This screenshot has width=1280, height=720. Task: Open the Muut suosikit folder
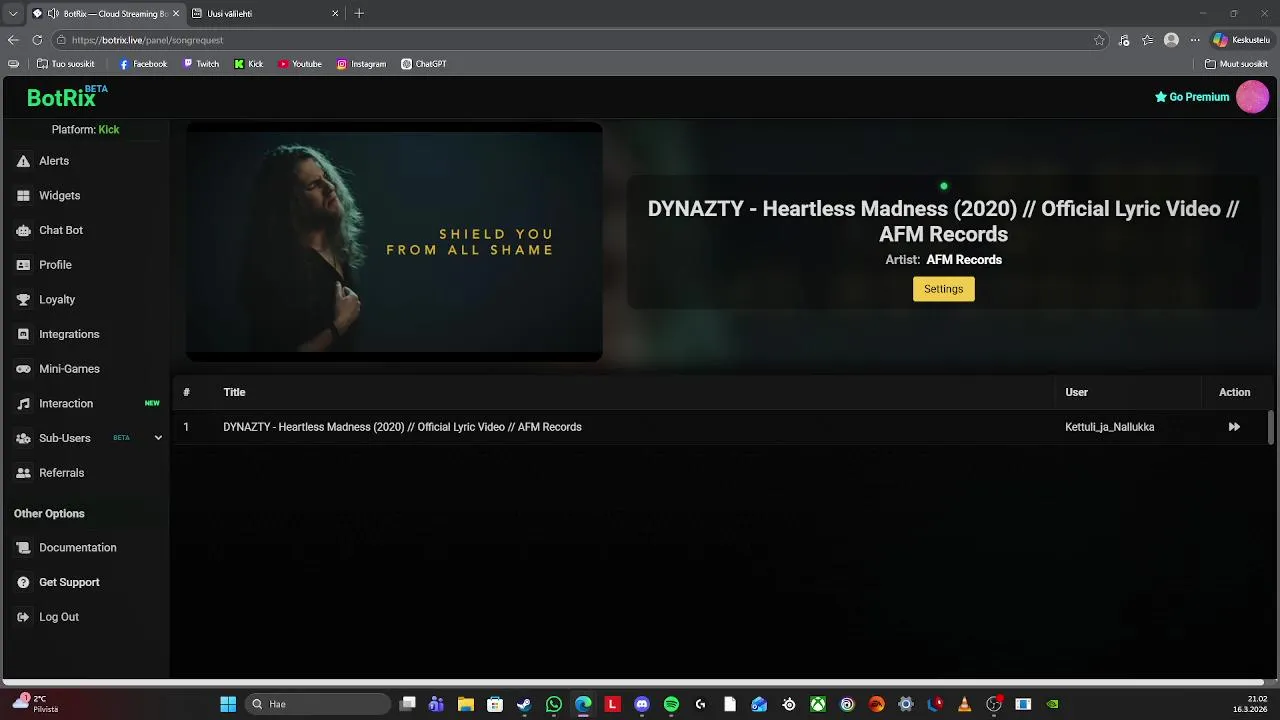coord(1237,64)
